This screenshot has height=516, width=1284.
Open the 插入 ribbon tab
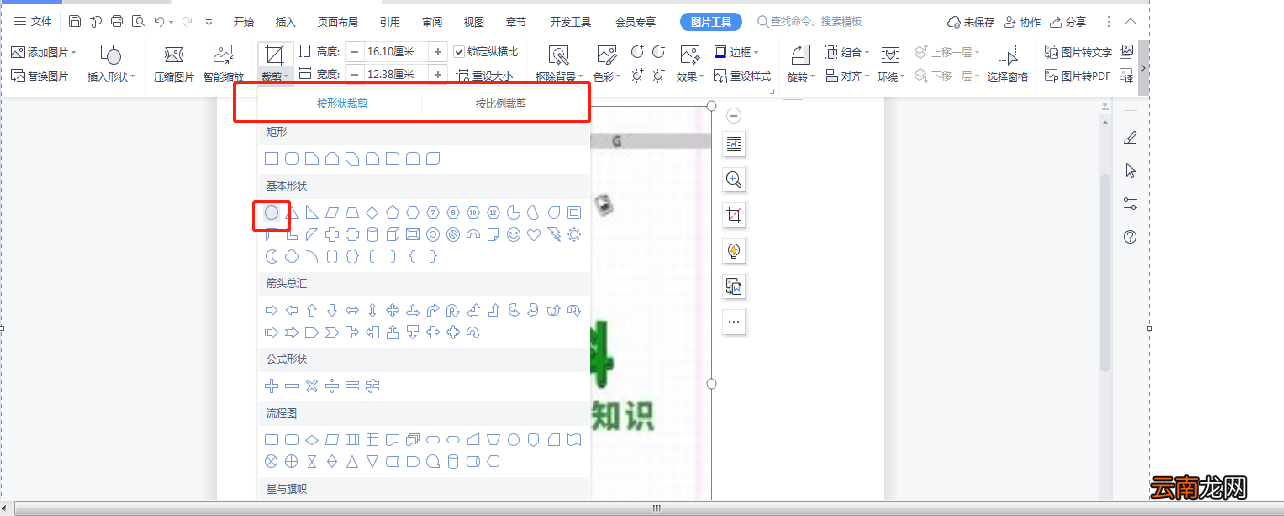[286, 21]
